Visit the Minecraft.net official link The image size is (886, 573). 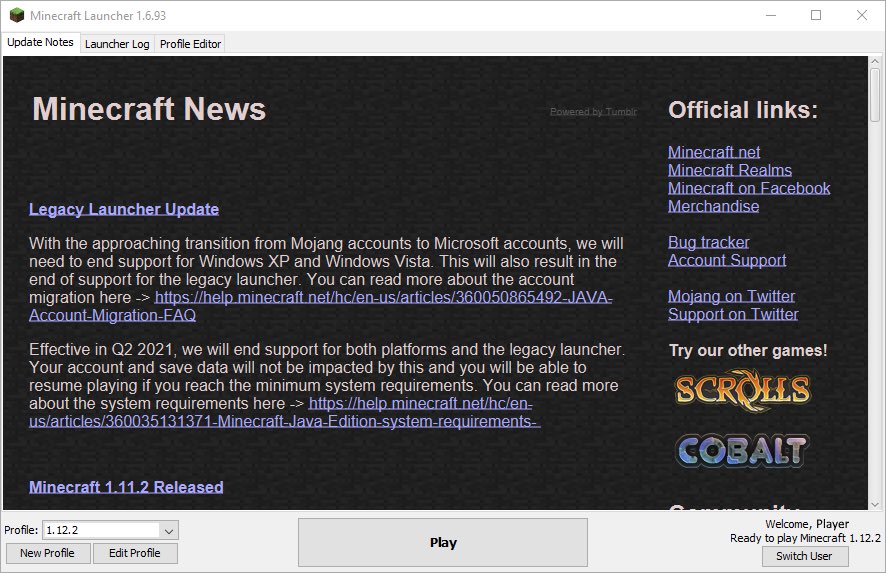tap(714, 152)
